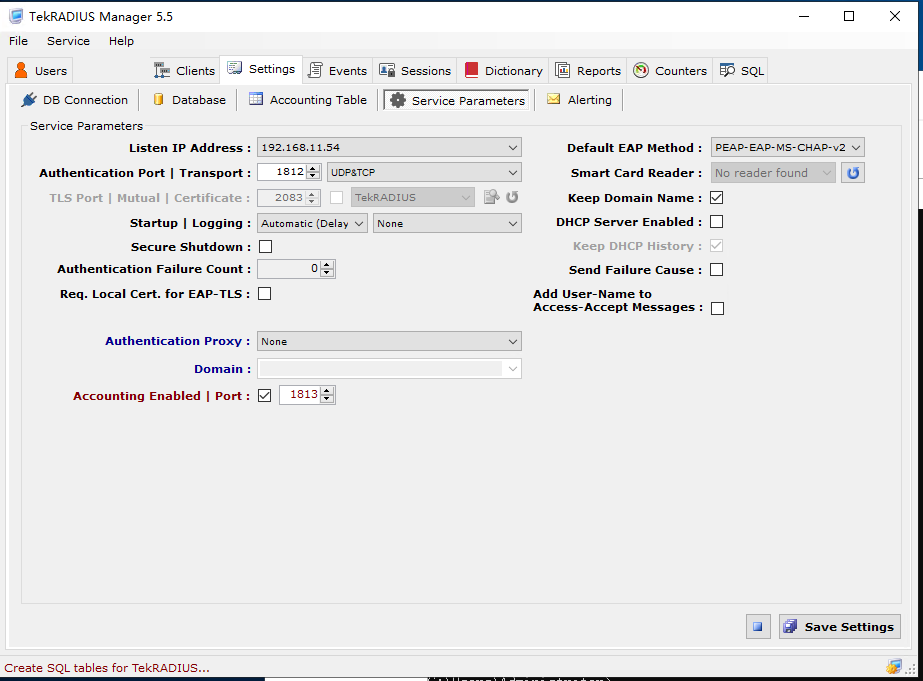Open the Help menu
The image size is (923, 681).
click(121, 41)
